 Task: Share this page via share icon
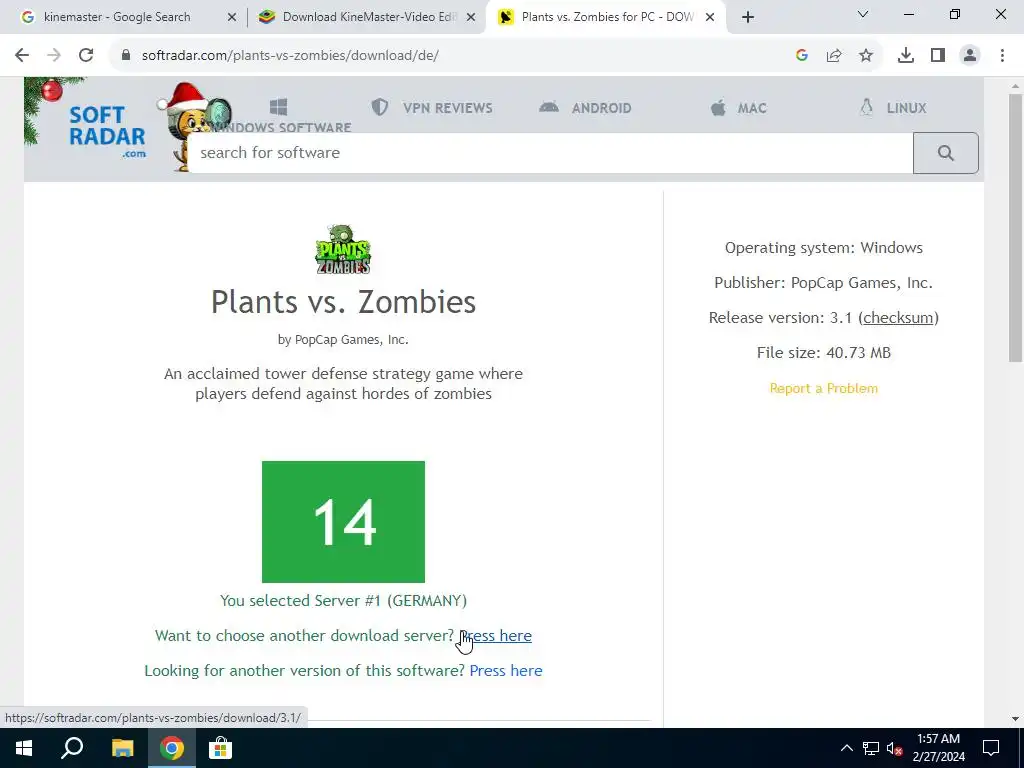(834, 56)
